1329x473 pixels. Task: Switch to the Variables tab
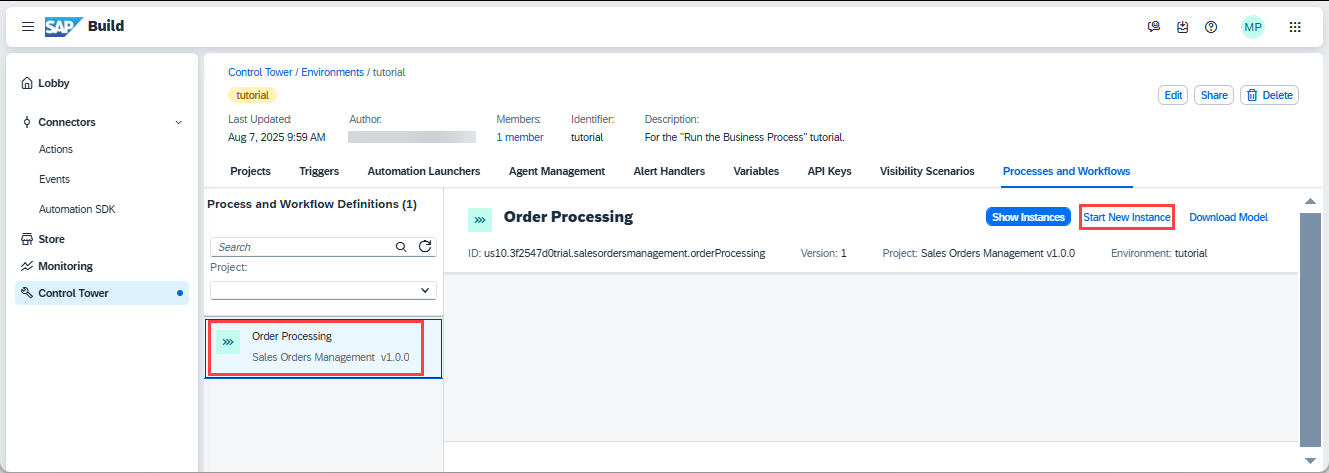pyautogui.click(x=756, y=171)
